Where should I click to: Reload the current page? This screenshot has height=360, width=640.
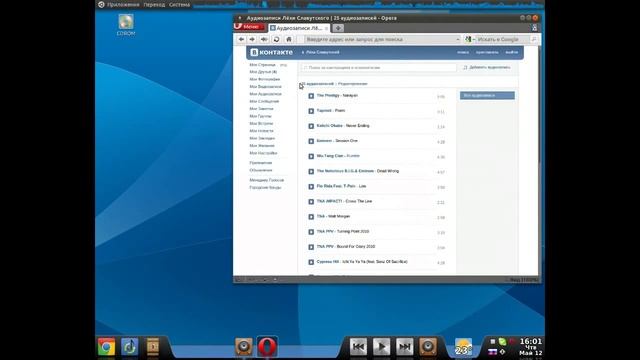click(x=276, y=39)
